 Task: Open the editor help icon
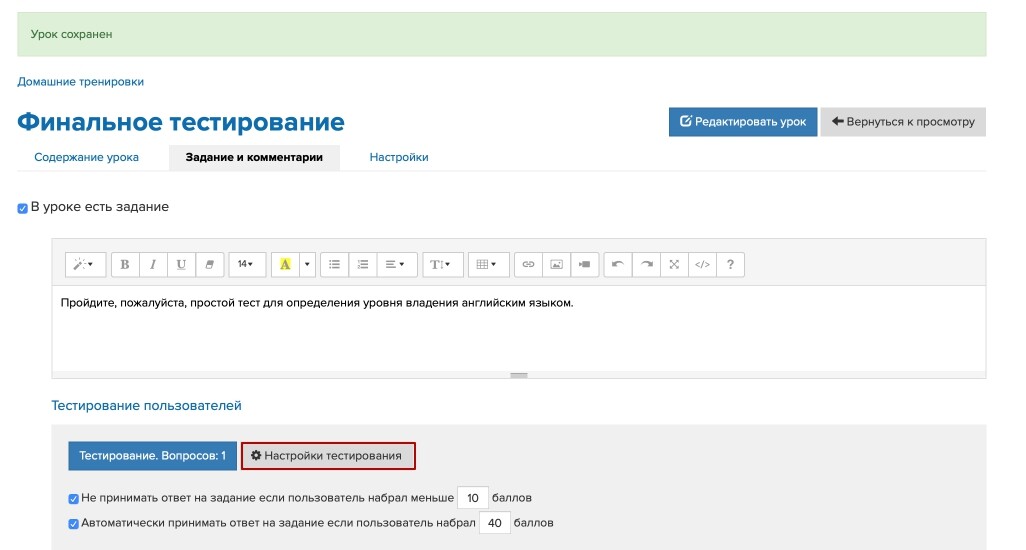pyautogui.click(x=730, y=264)
